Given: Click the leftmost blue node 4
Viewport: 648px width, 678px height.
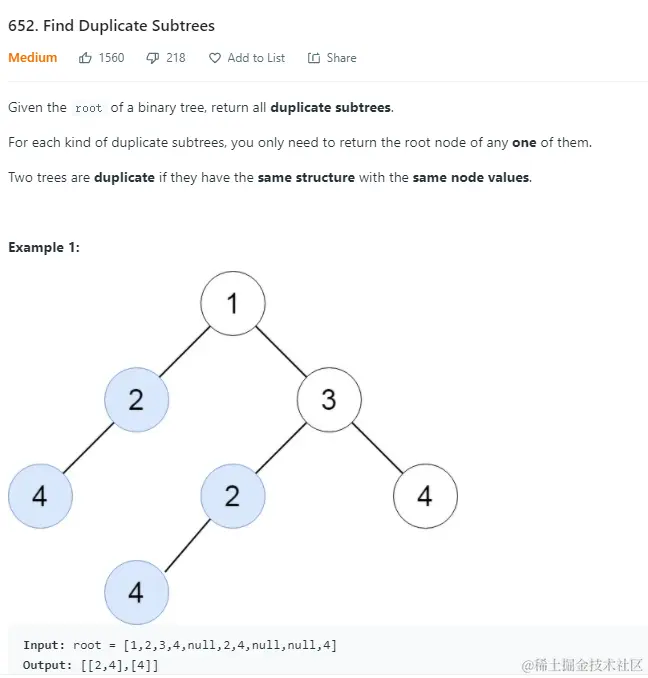Looking at the screenshot, I should coord(40,496).
